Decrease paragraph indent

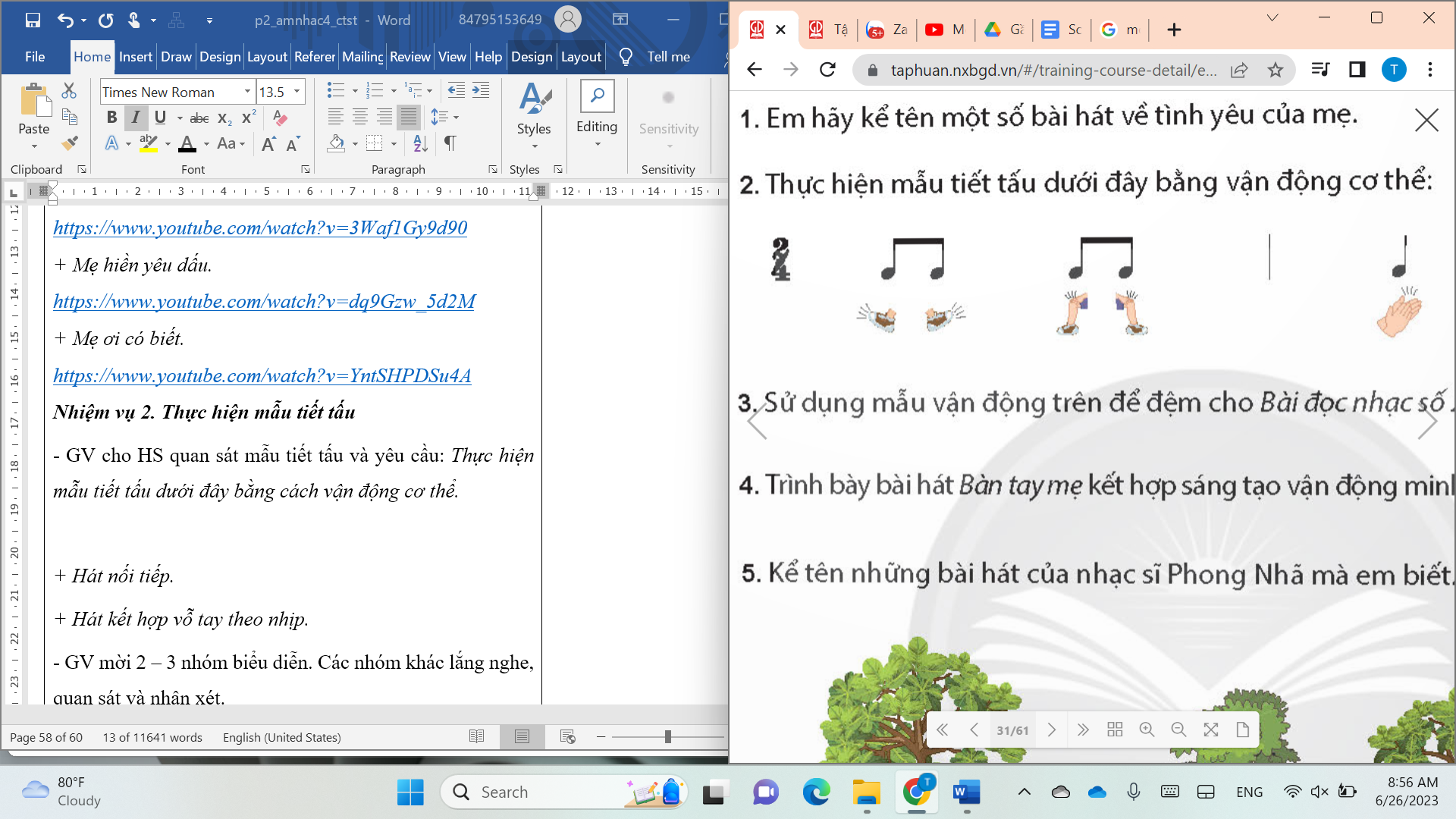point(456,91)
